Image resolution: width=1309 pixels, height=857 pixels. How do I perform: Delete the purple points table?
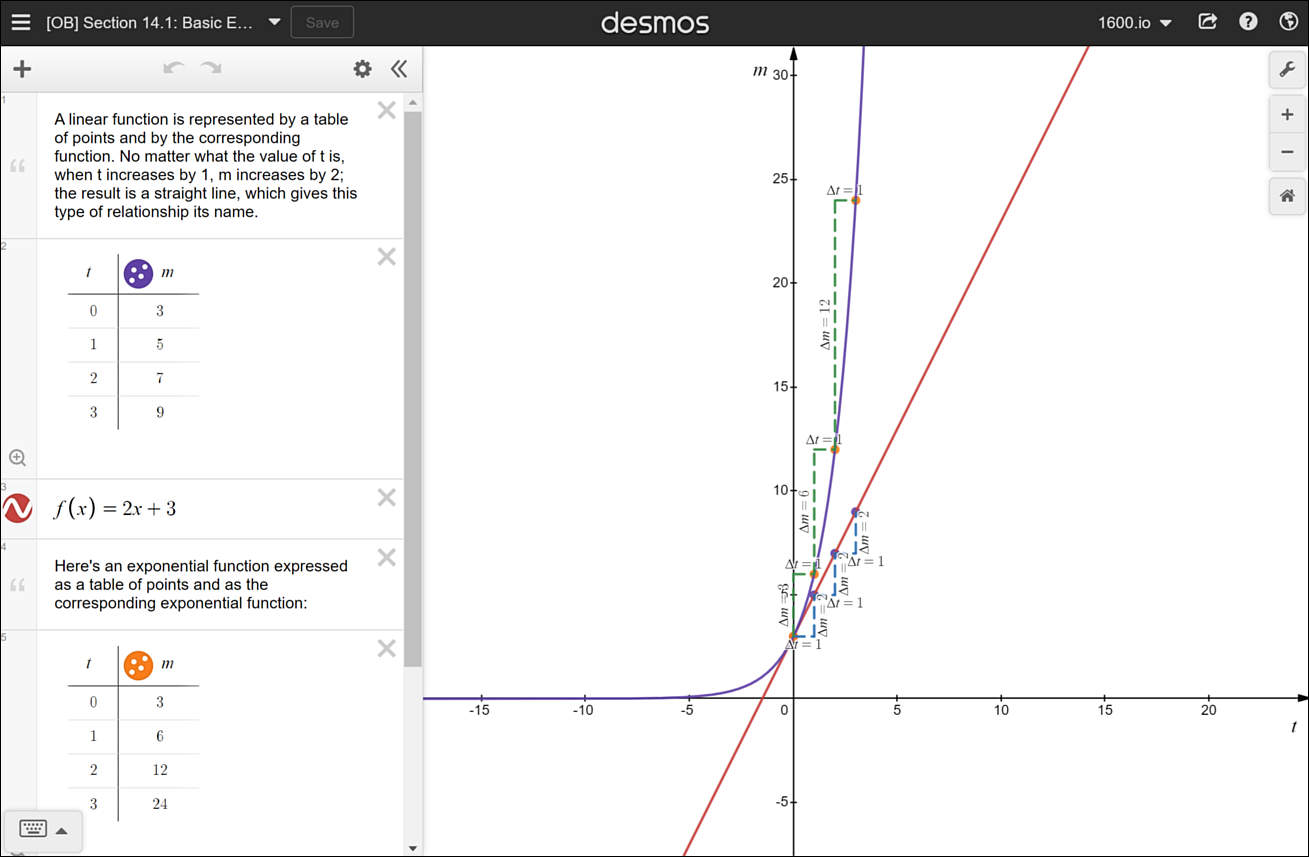tap(386, 257)
